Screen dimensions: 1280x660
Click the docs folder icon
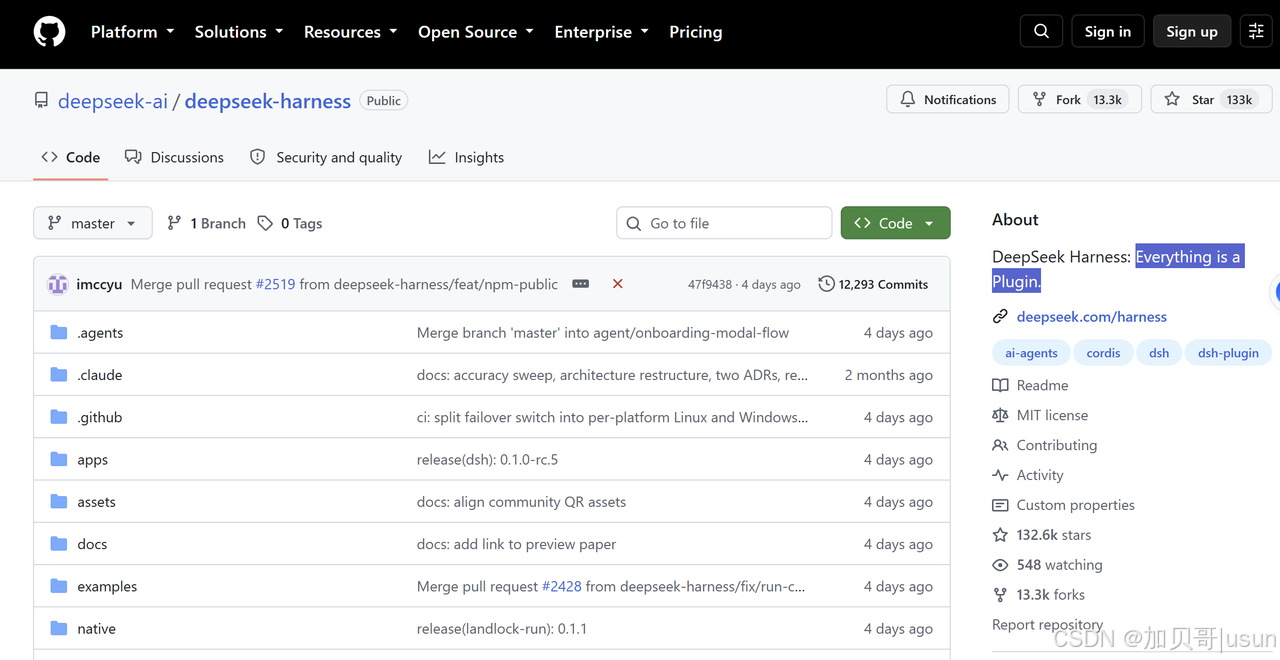(x=59, y=544)
